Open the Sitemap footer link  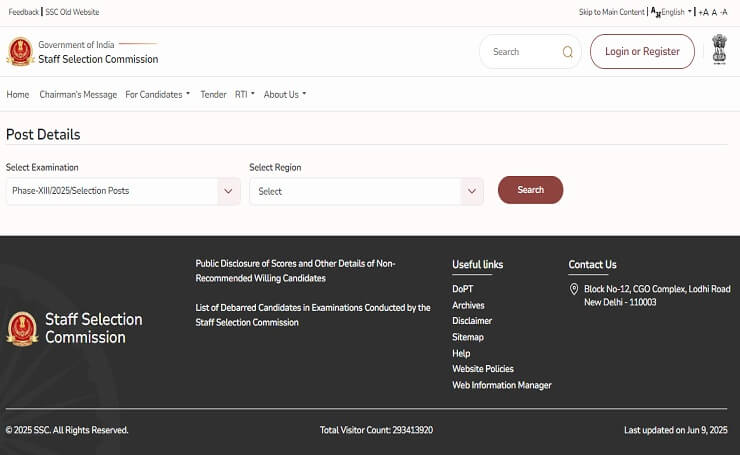point(468,337)
